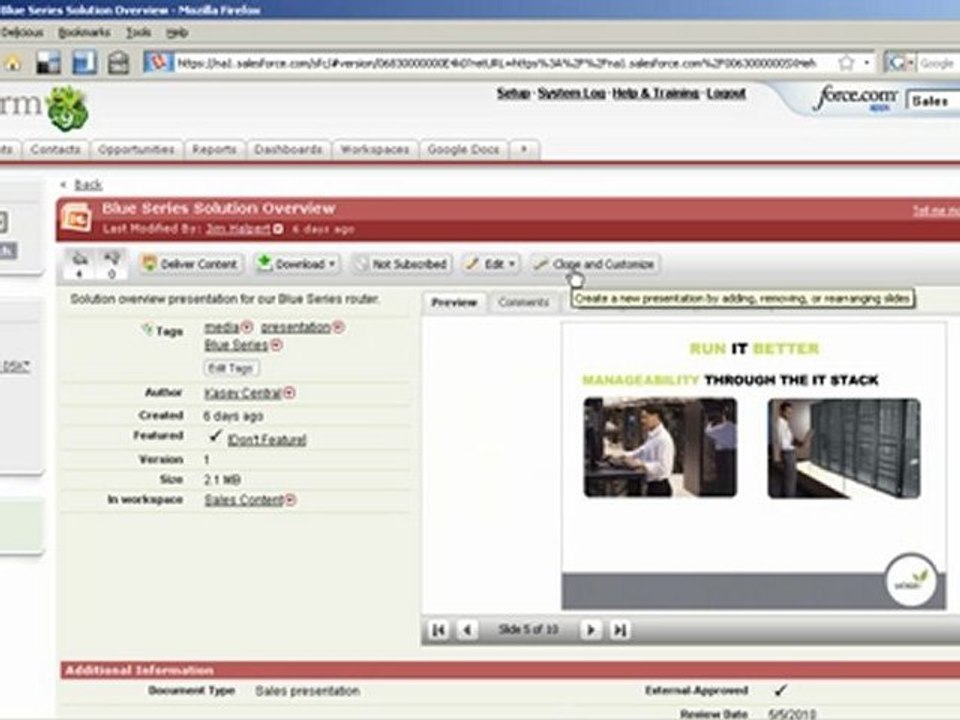
Task: Open the Tools menu
Action: point(138,32)
